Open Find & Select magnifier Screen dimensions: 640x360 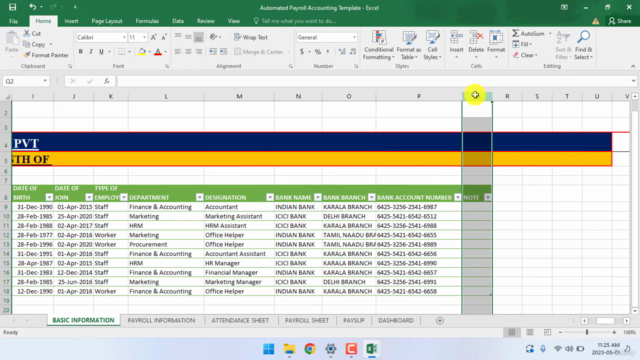pos(583,45)
